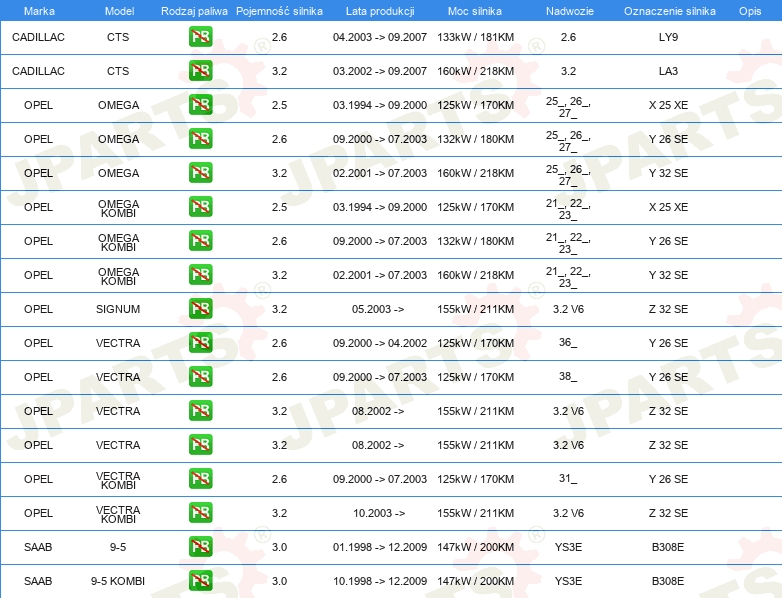Click the CTS model in the LY9 row
Viewport: 782px width, 598px height.
[x=118, y=37]
